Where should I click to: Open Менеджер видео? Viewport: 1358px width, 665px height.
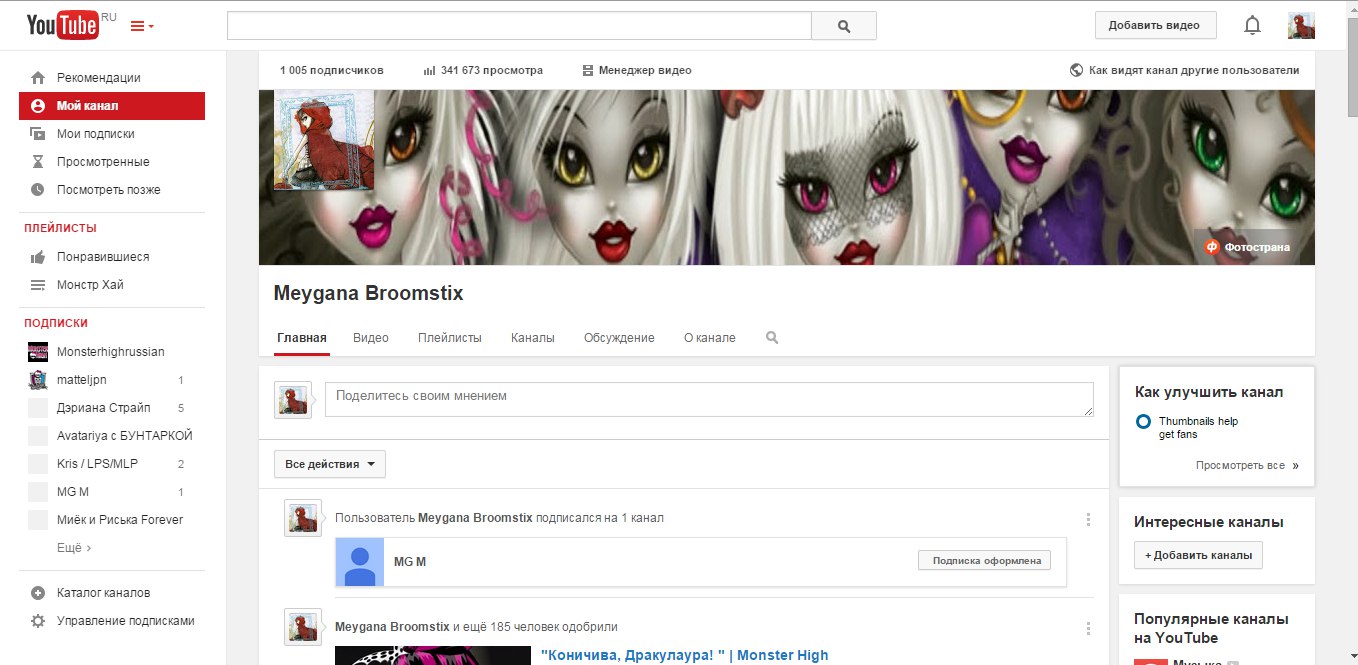click(637, 71)
